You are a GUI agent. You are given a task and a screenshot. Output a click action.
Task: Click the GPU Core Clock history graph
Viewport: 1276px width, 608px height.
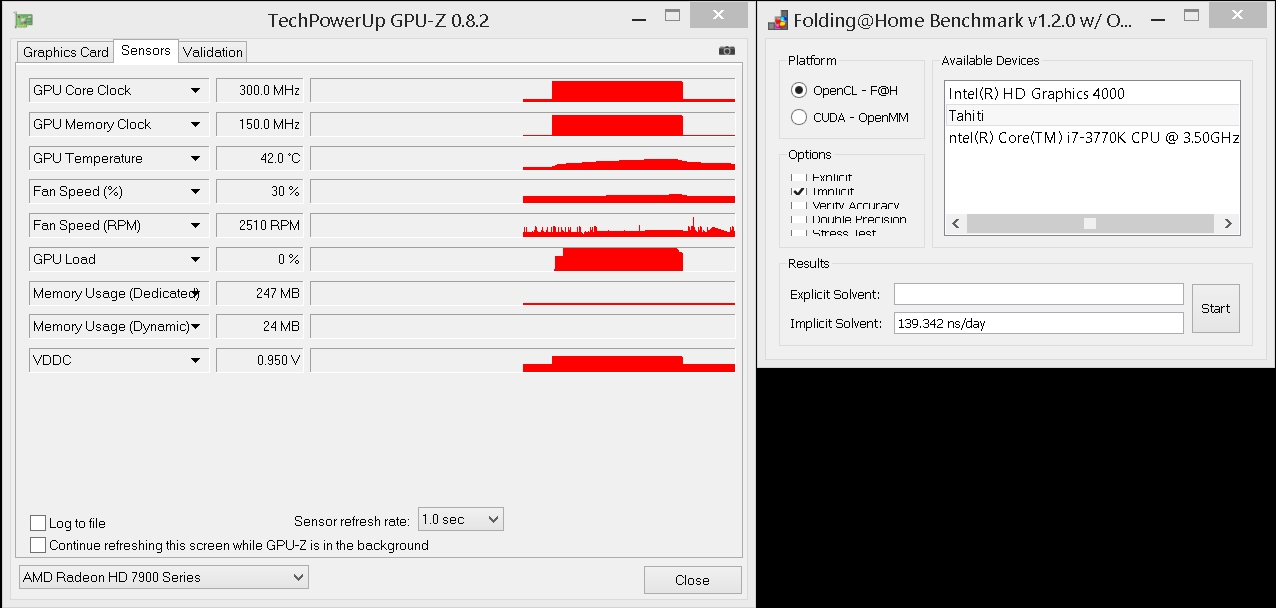tap(523, 90)
